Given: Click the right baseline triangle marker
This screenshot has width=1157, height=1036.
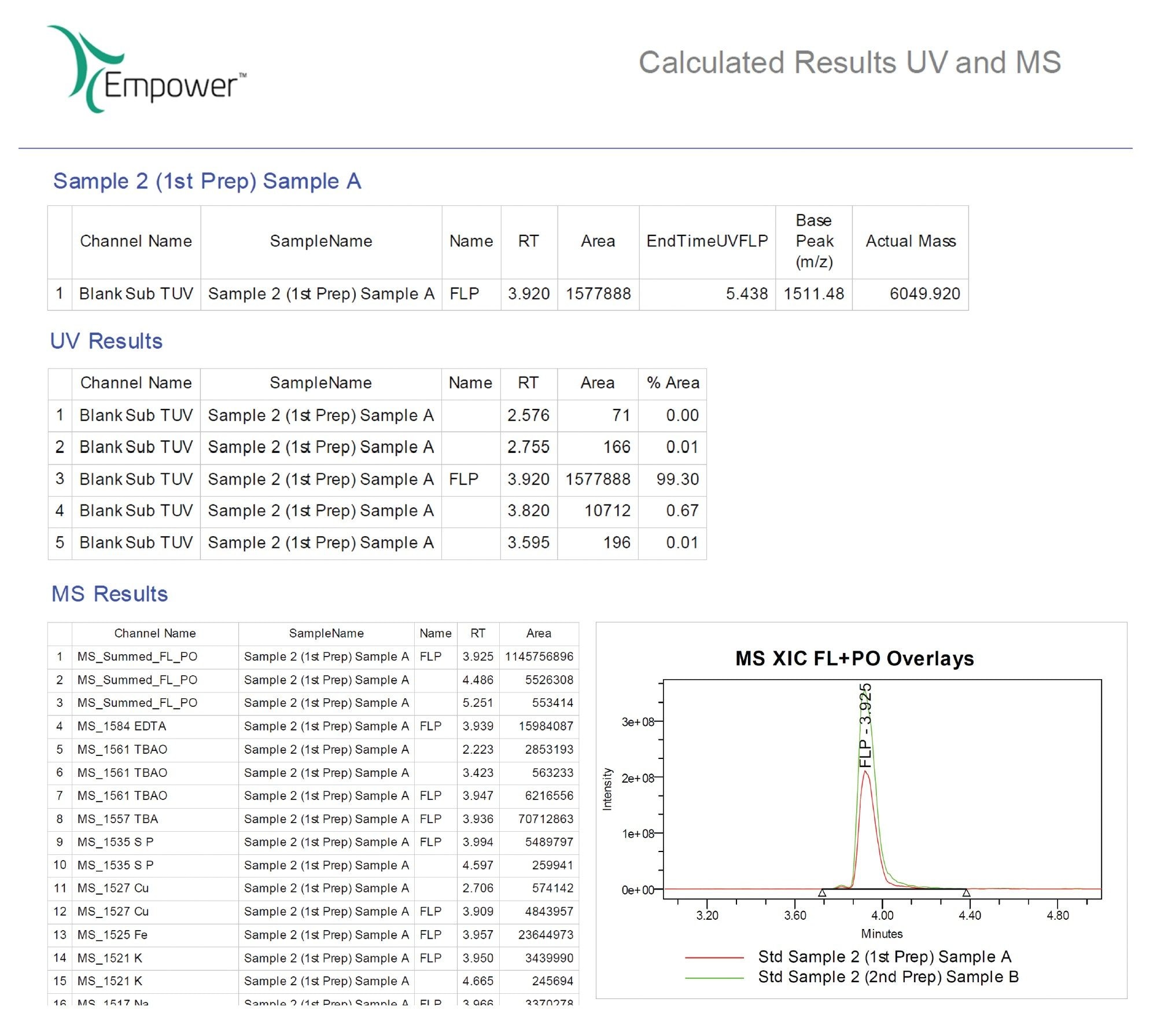Looking at the screenshot, I should [x=966, y=893].
